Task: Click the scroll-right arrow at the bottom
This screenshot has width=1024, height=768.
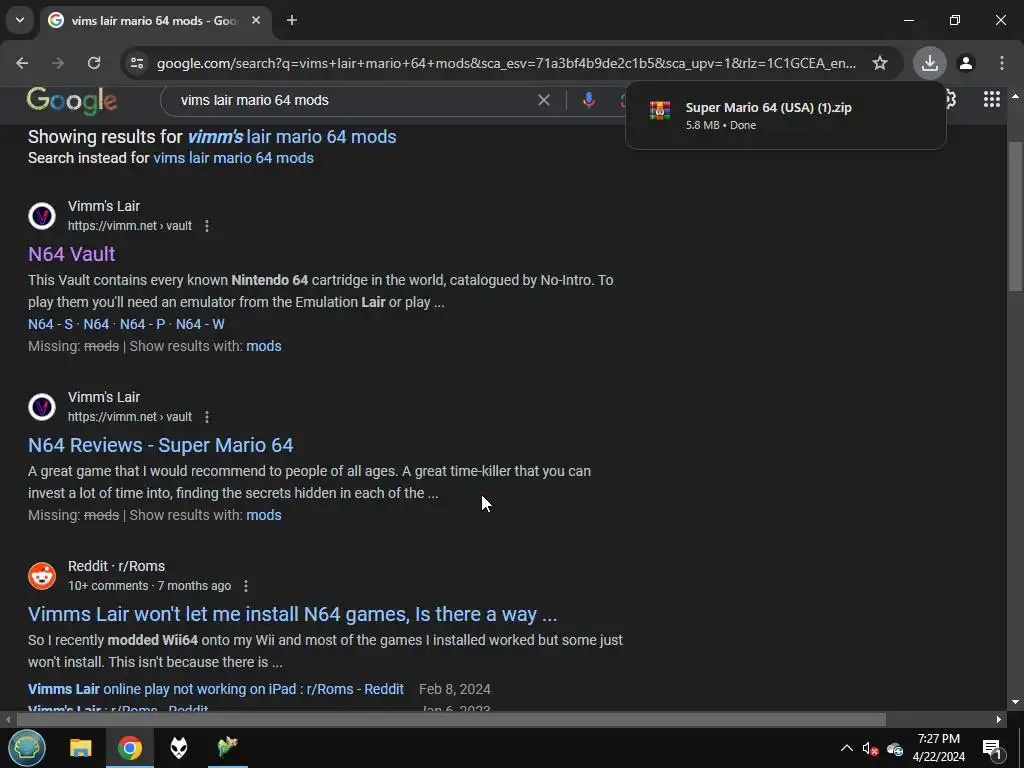Action: coord(999,720)
